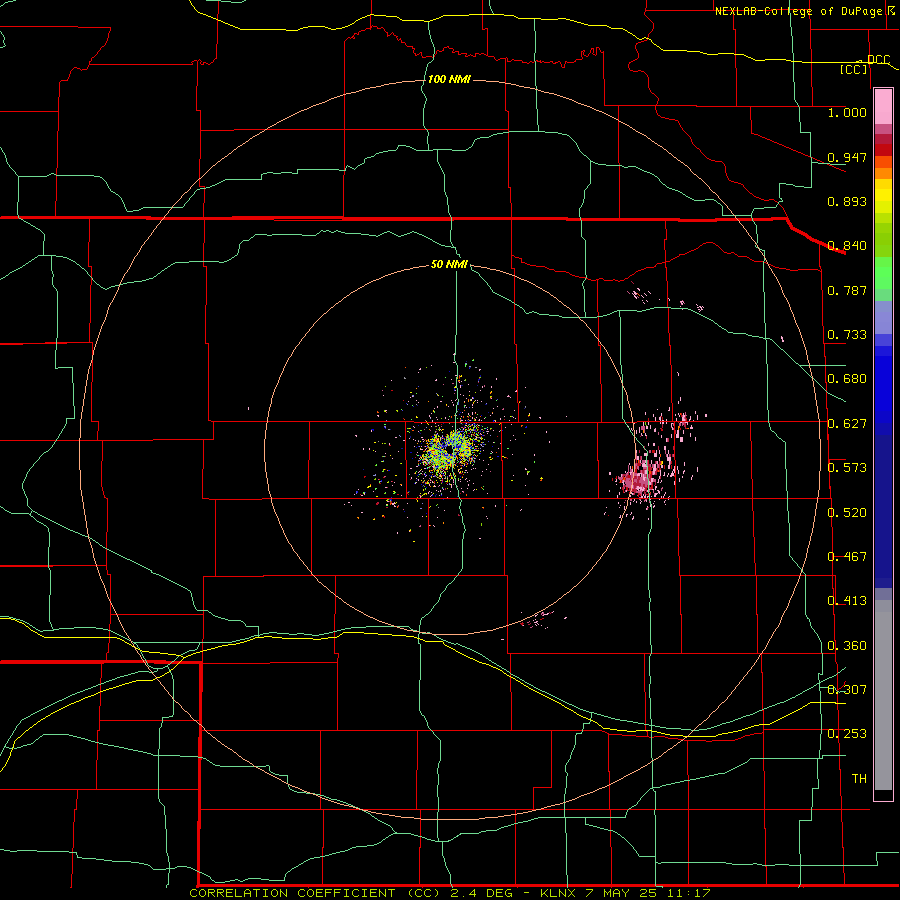Click the 0.520 color scale value
This screenshot has width=900, height=900.
point(847,512)
